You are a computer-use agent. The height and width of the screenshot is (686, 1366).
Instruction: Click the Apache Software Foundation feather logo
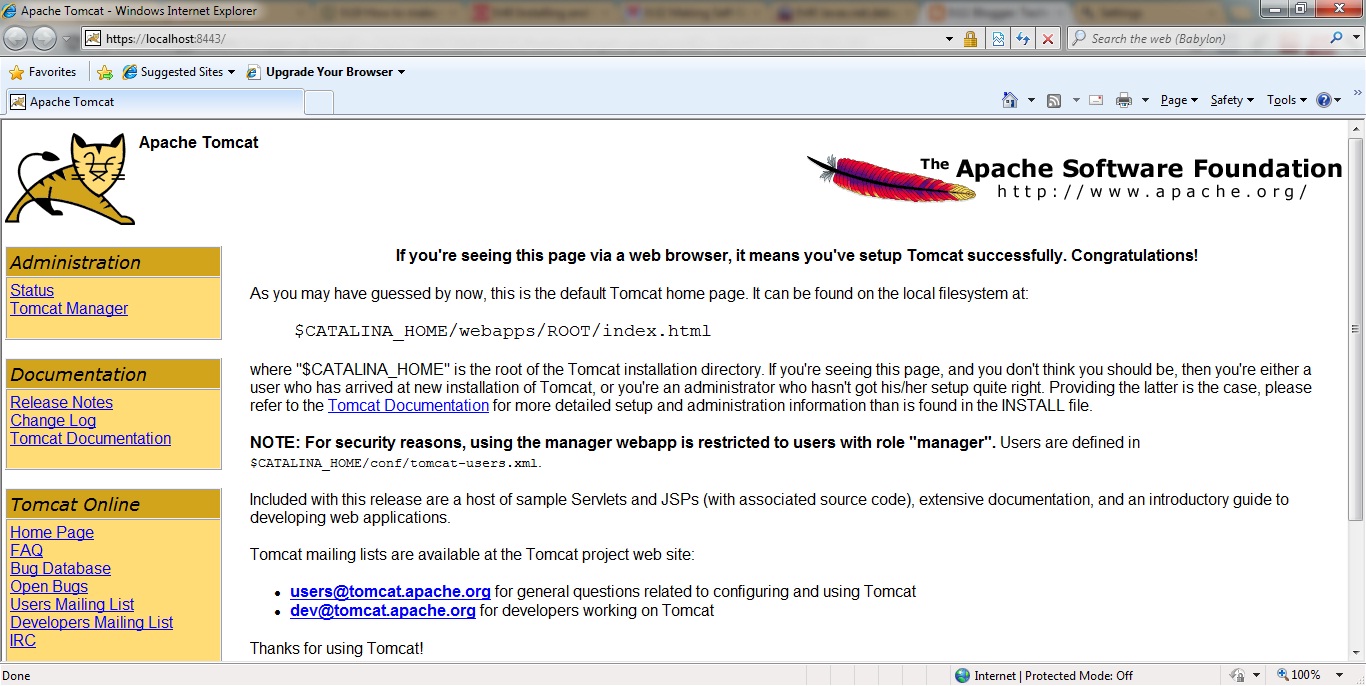click(1075, 178)
